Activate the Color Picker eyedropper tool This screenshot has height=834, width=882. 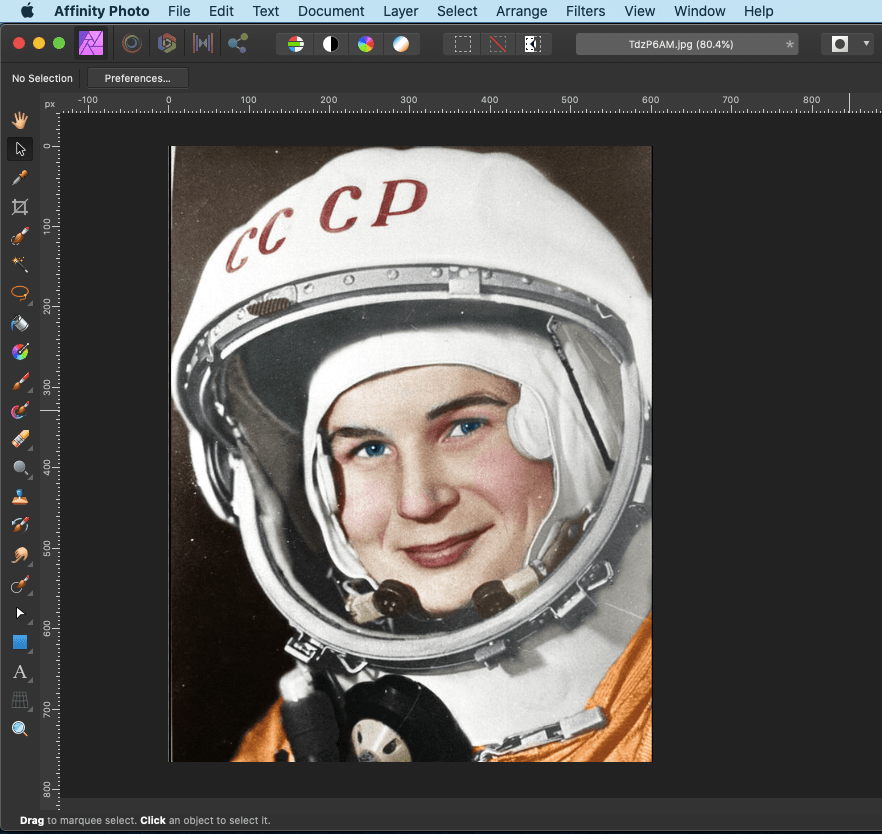(x=19, y=178)
